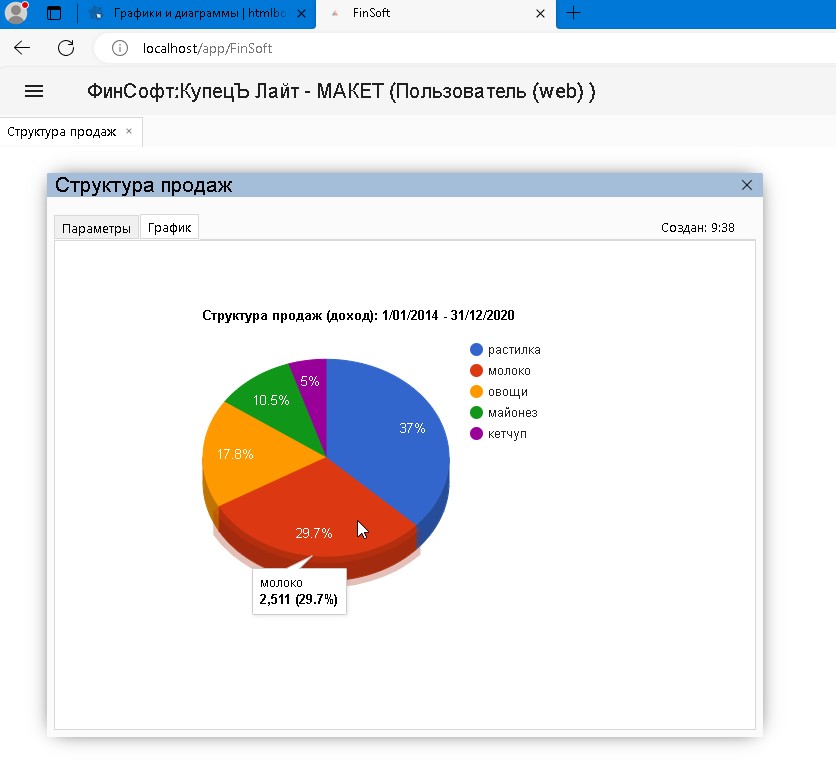Click the blue растилка legend swatch
This screenshot has width=836, height=784.
477,350
